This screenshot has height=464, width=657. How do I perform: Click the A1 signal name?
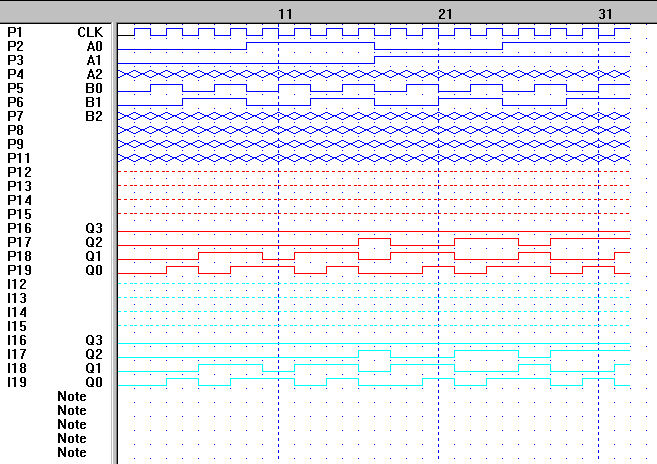pyautogui.click(x=95, y=60)
